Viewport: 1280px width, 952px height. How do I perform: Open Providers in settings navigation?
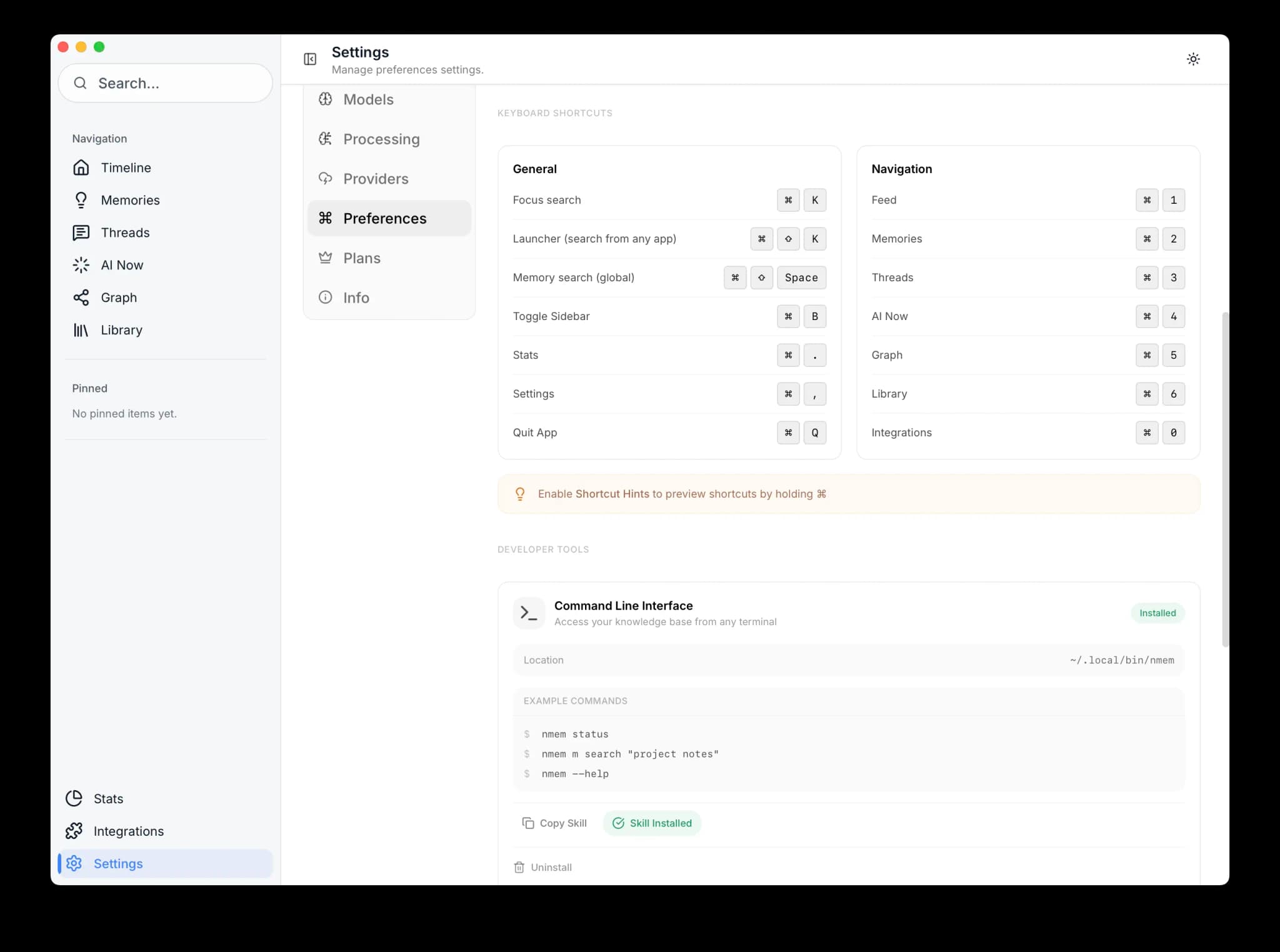pos(376,179)
